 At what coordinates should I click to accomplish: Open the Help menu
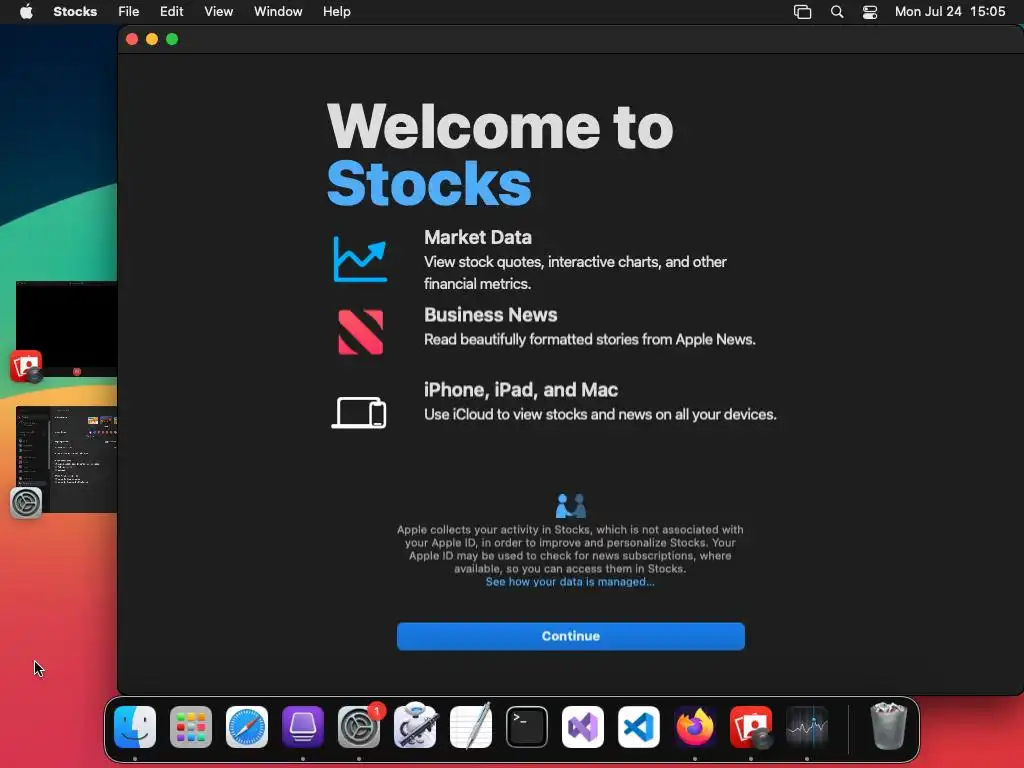pyautogui.click(x=336, y=12)
